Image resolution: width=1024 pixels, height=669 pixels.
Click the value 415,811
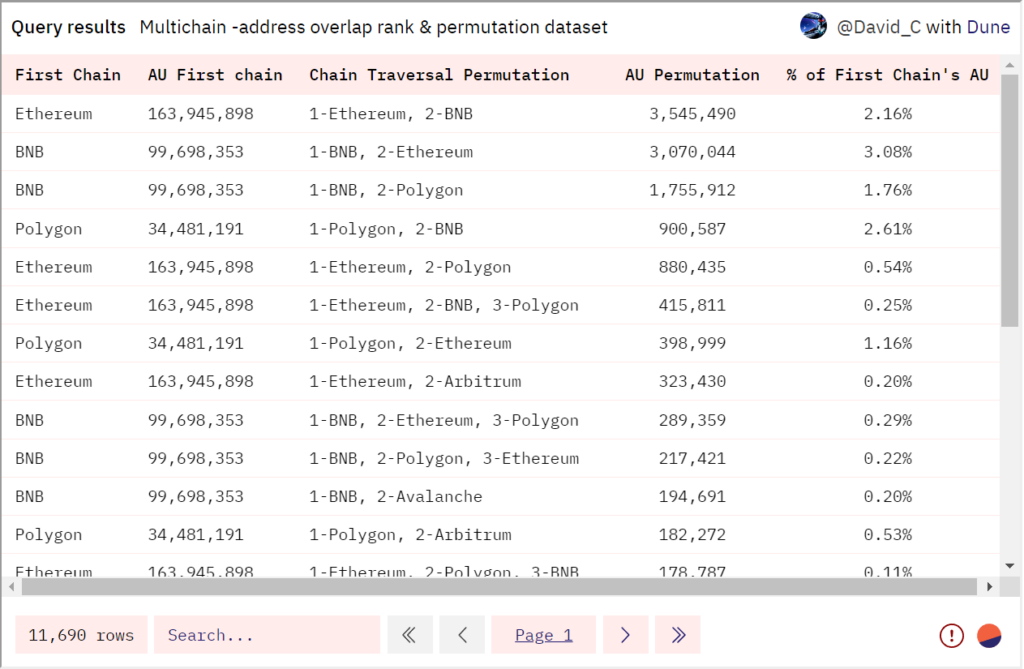[x=692, y=305]
